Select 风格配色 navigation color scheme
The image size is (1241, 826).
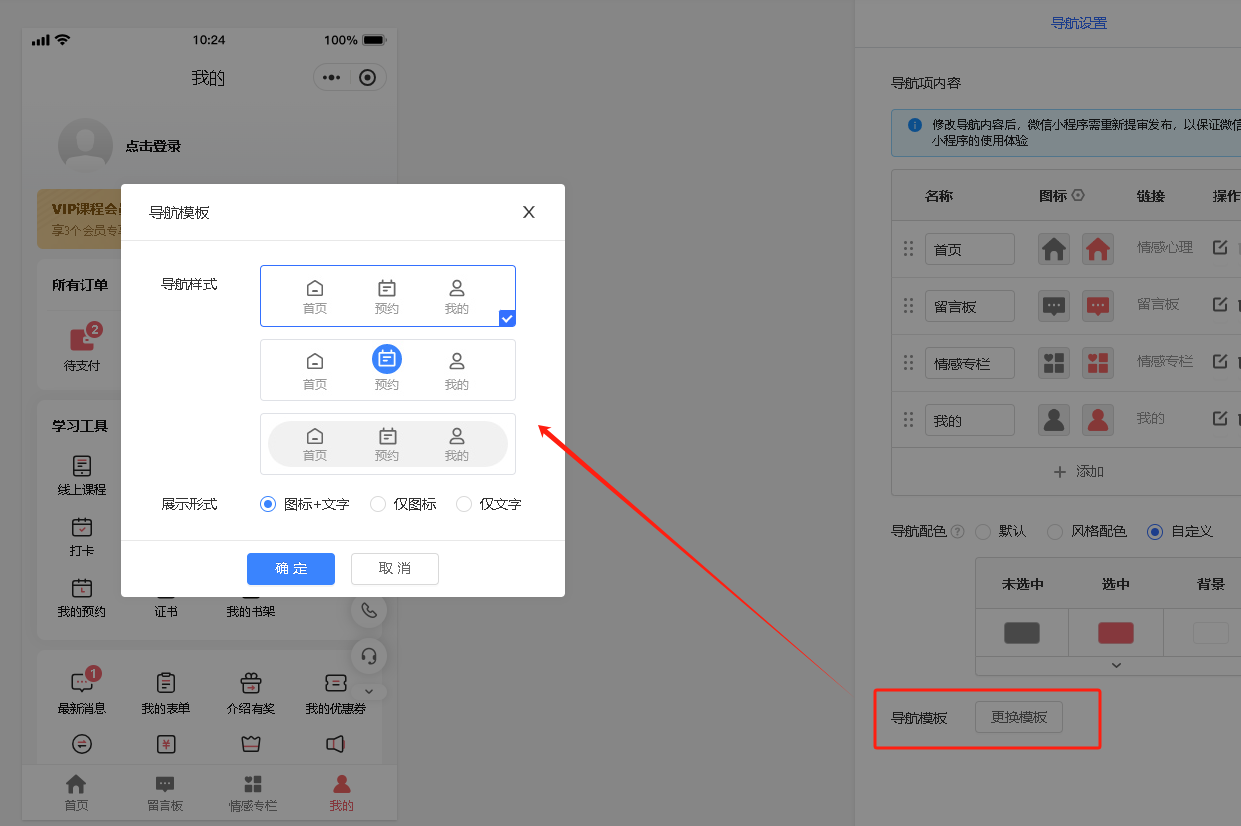click(1087, 531)
